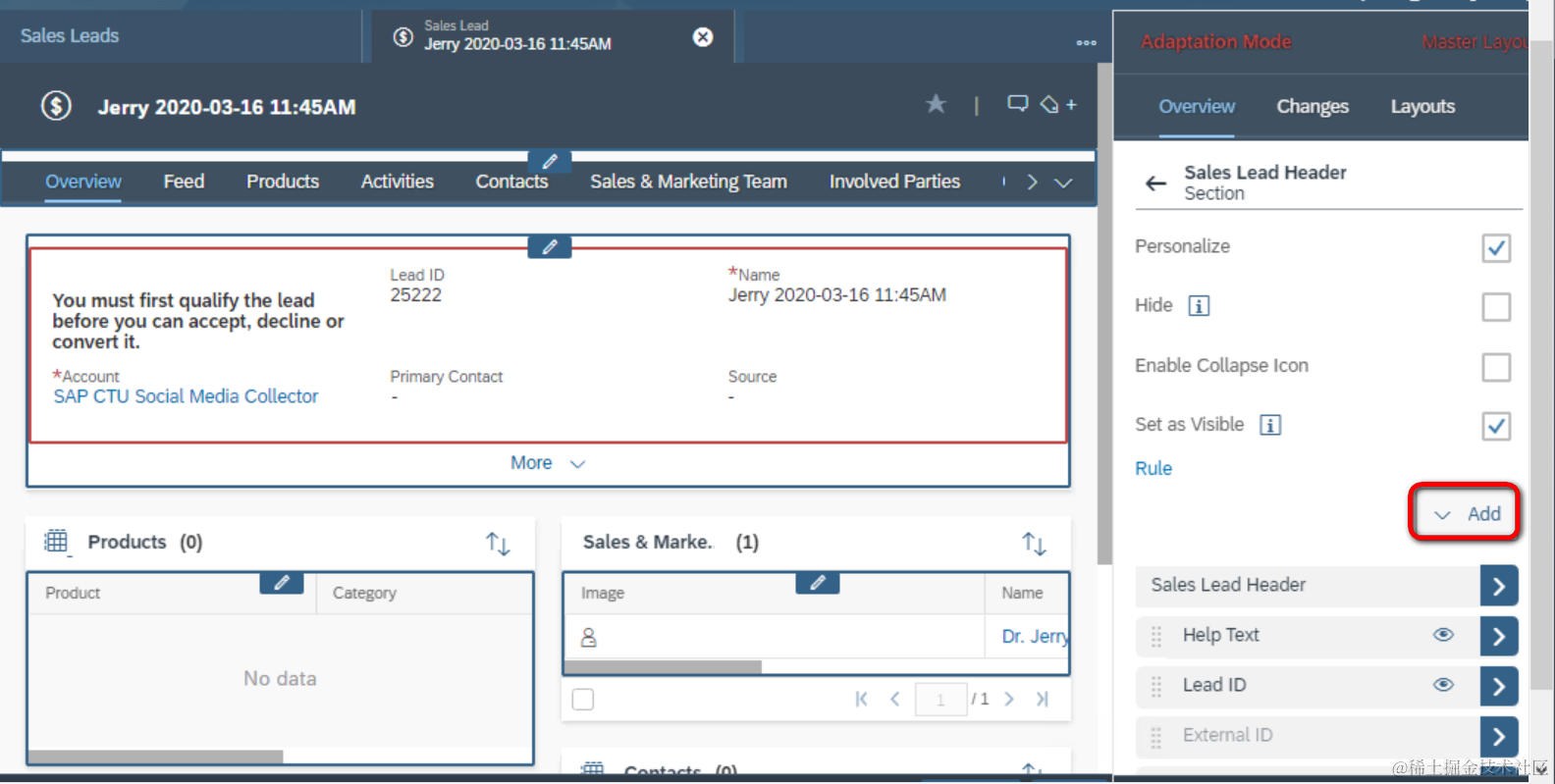
Task: Open the Layouts tab in adaptation panel
Action: 1422,107
